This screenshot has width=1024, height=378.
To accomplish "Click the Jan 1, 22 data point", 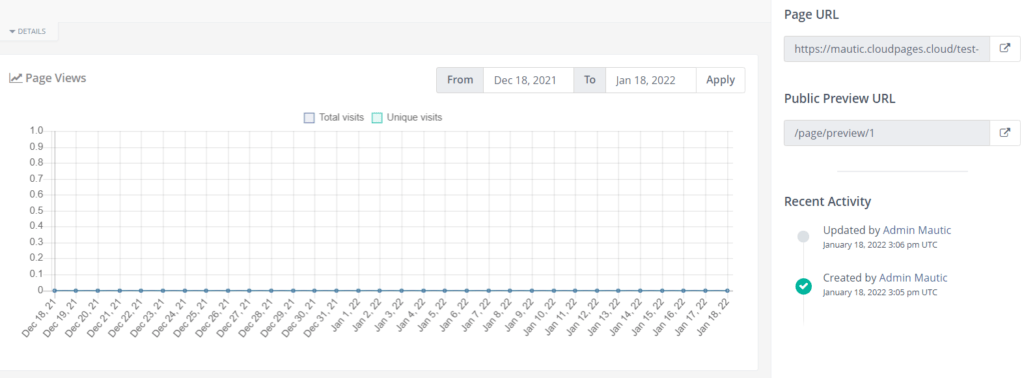I will [358, 291].
